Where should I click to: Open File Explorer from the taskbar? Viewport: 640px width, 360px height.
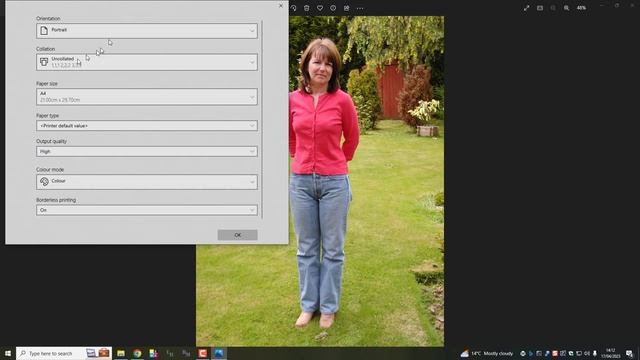(x=121, y=353)
